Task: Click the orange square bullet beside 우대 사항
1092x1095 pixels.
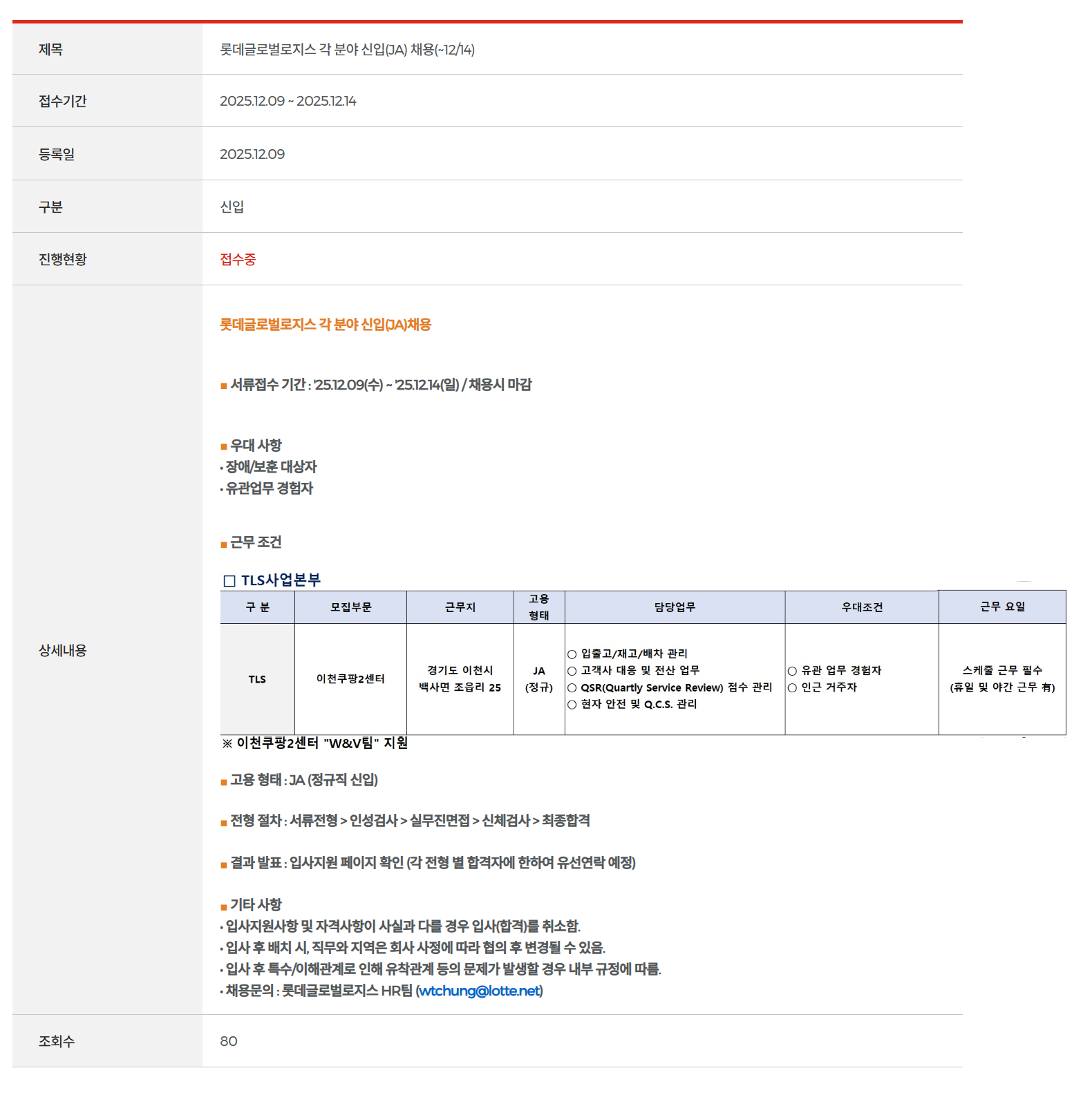Action: tap(224, 447)
